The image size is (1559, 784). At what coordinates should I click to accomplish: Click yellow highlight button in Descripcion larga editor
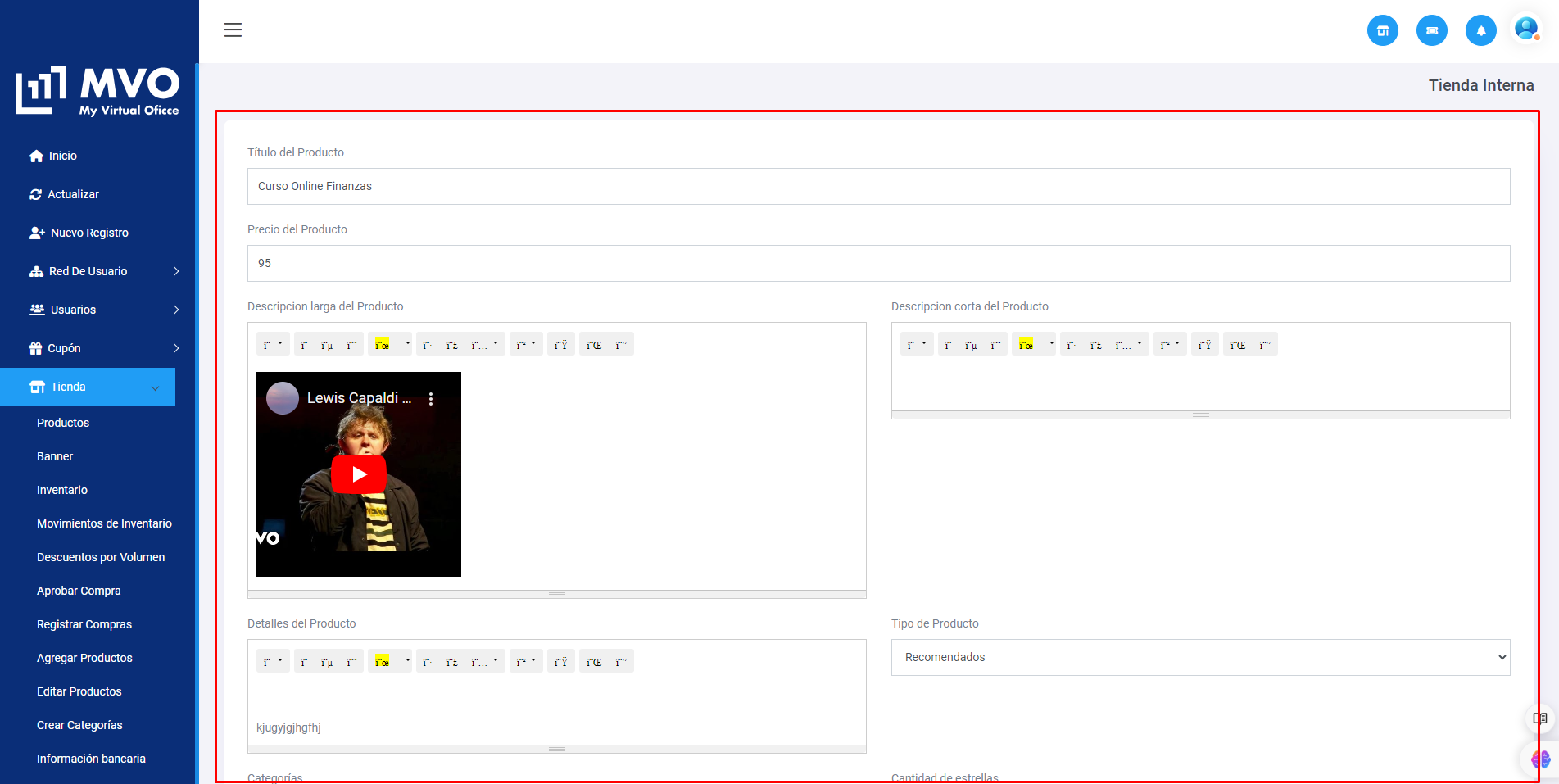pyautogui.click(x=382, y=345)
